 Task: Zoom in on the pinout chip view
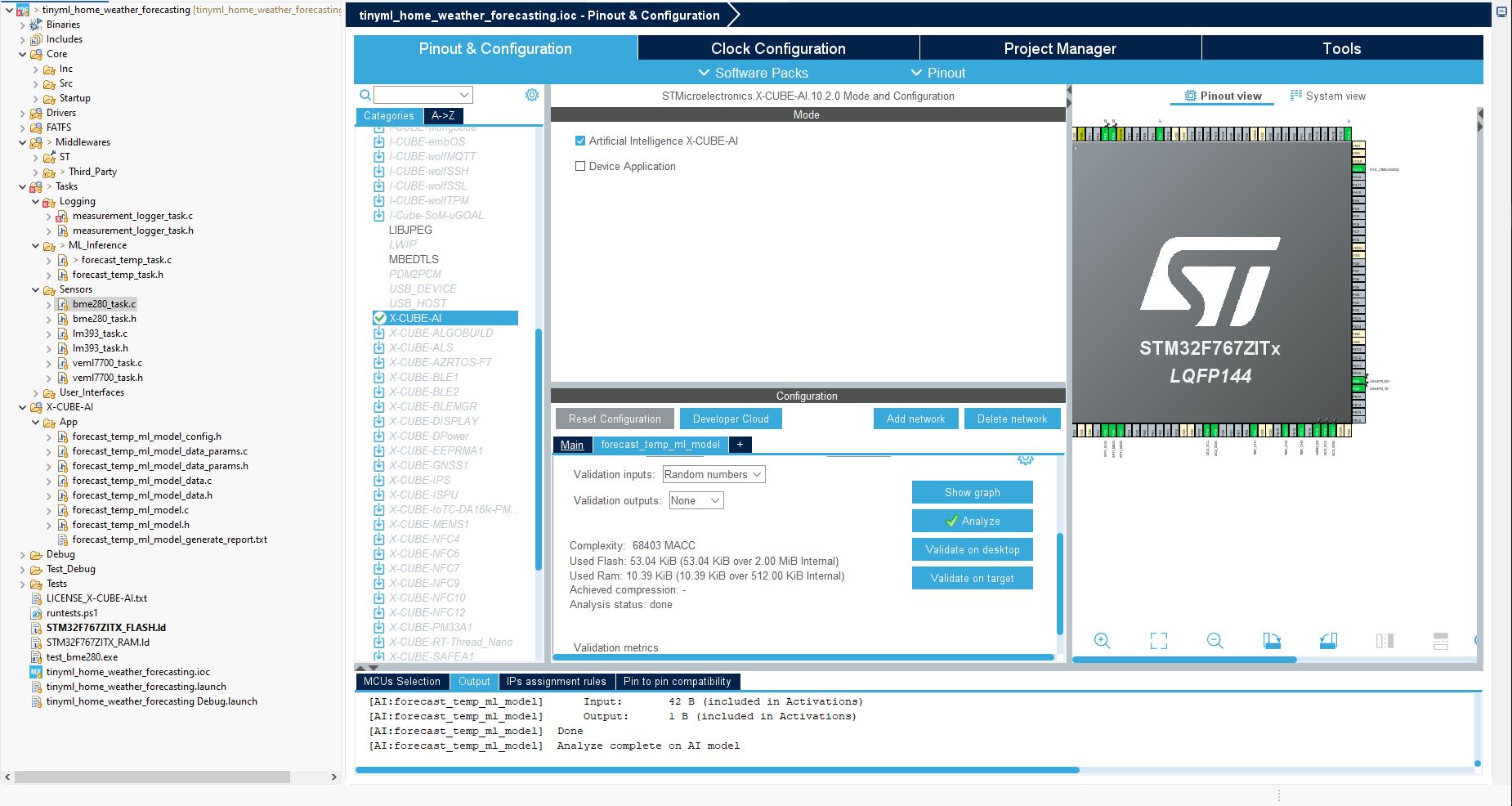(x=1102, y=641)
